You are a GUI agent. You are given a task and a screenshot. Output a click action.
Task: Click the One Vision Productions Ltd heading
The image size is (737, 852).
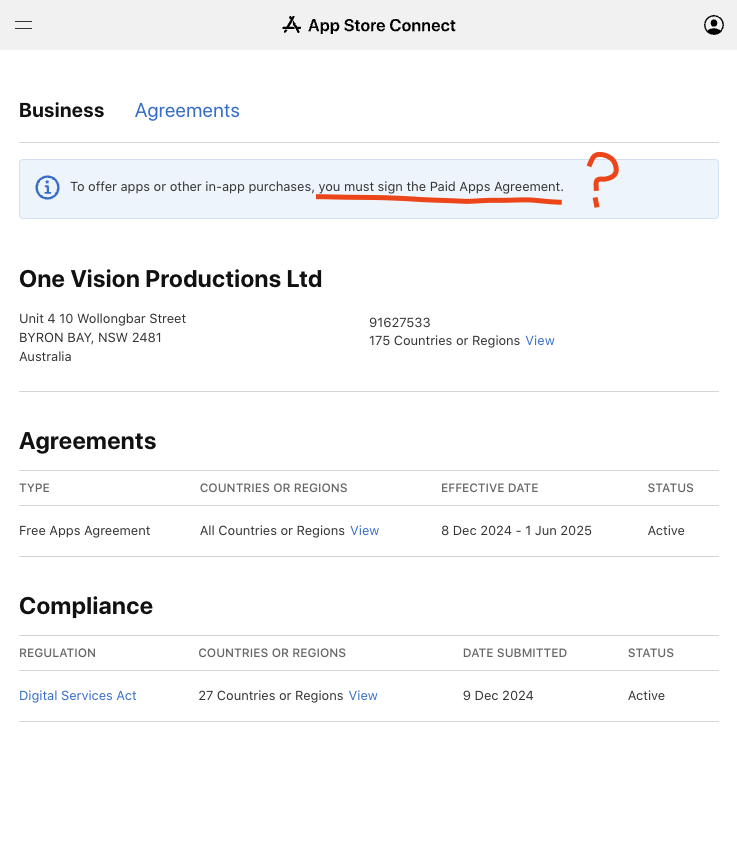(170, 278)
